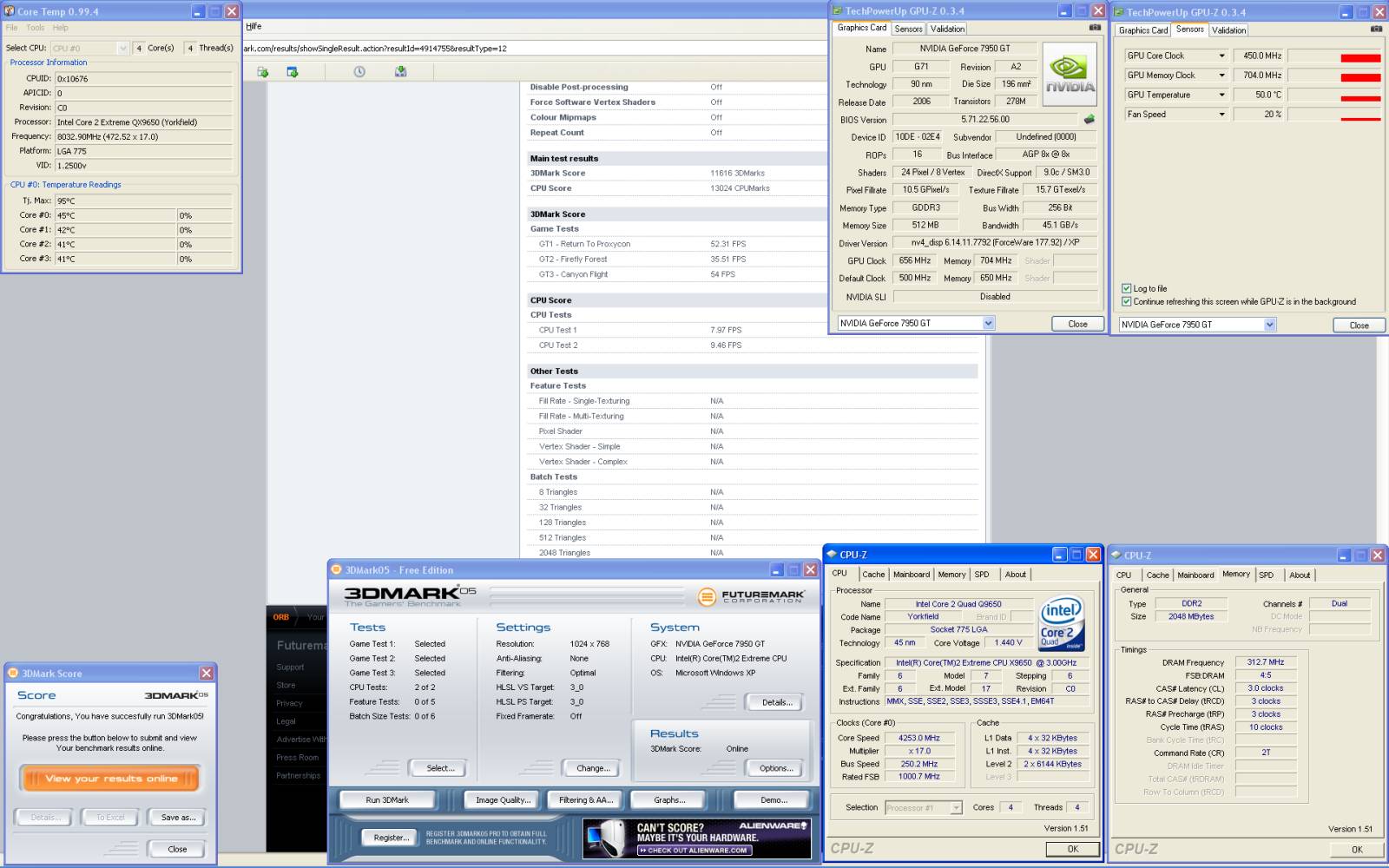The image size is (1389, 868).
Task: Click the NVIDIA logo in GPU-Z
Action: pyautogui.click(x=1070, y=74)
